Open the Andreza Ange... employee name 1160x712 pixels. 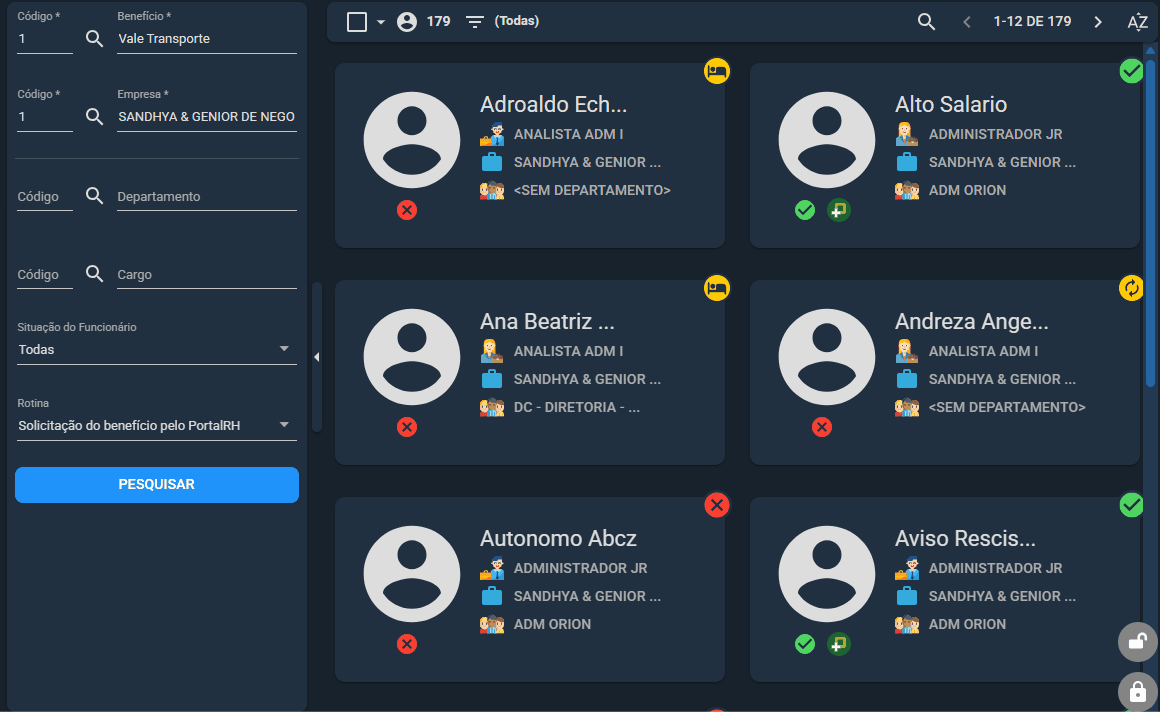971,321
